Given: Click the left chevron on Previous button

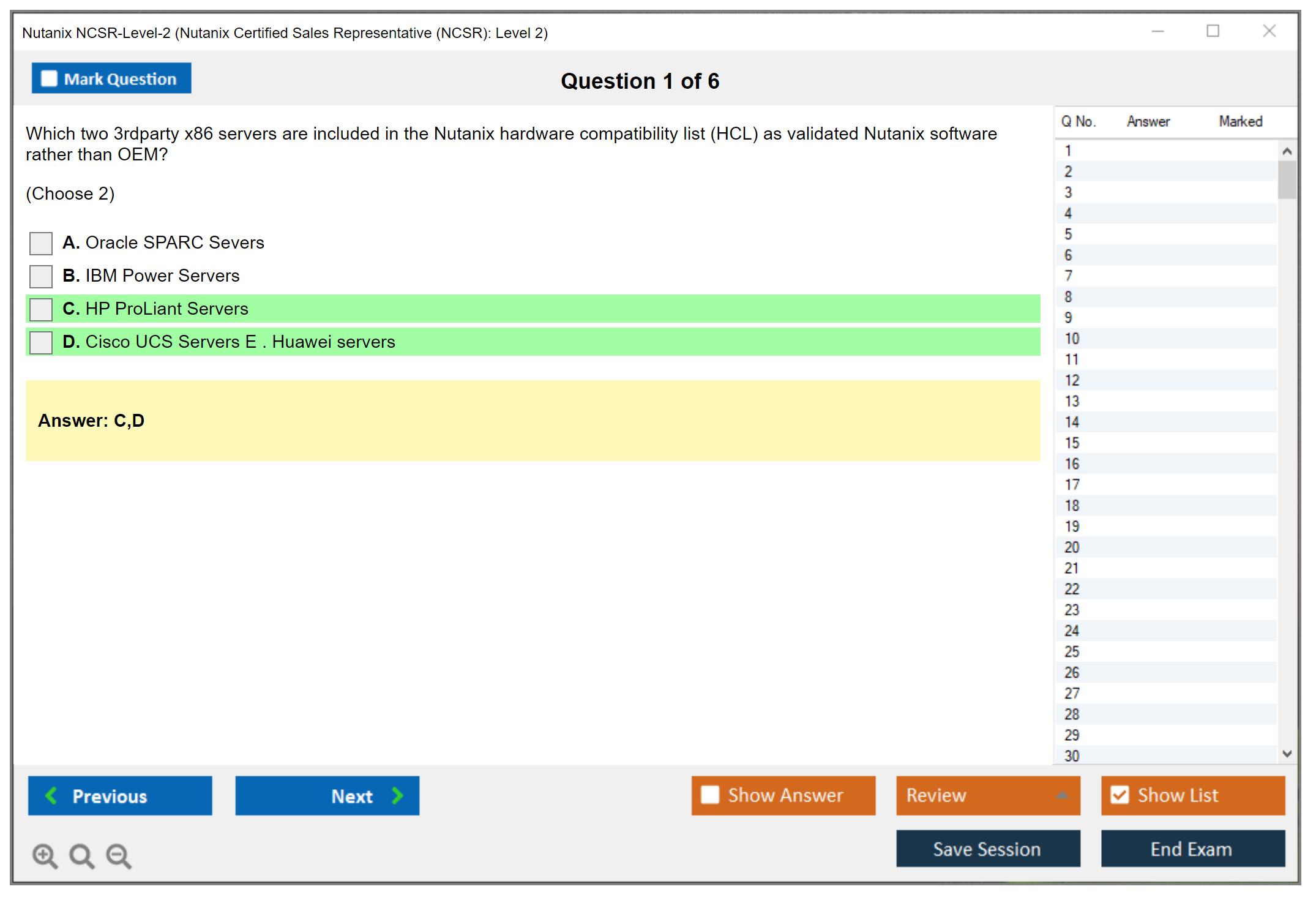Looking at the screenshot, I should click(x=51, y=795).
